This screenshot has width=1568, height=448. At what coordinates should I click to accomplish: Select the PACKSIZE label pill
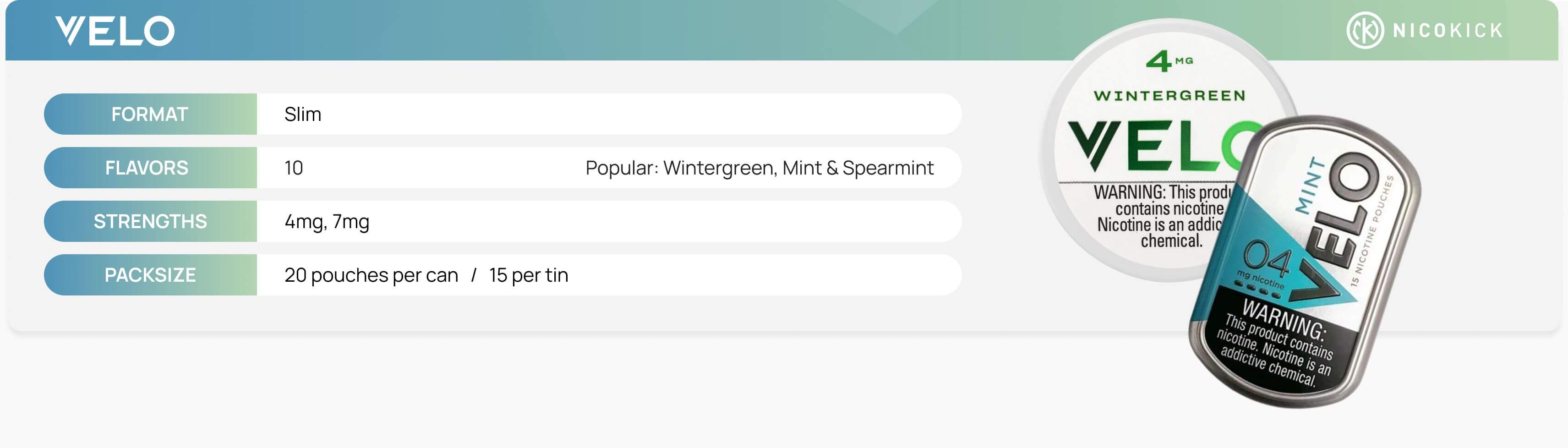(150, 275)
